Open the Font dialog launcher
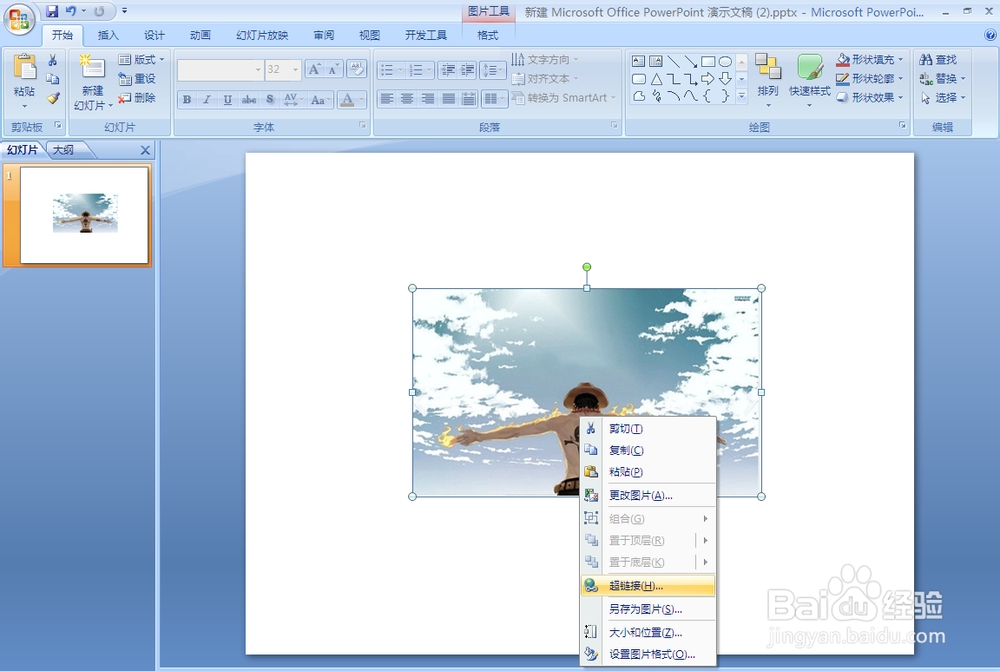The image size is (1000, 671). coord(362,126)
